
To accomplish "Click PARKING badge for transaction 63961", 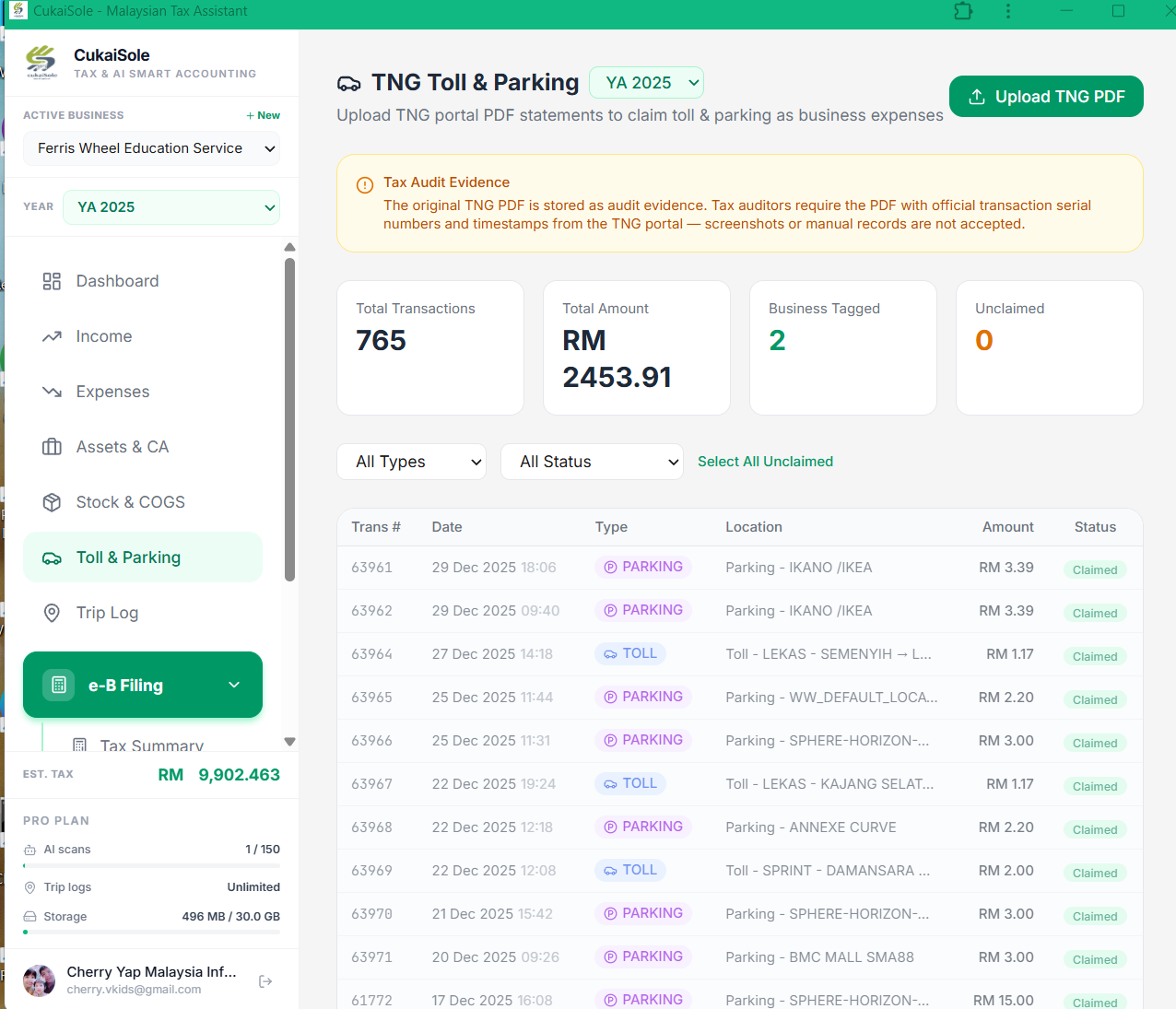I will [x=643, y=567].
